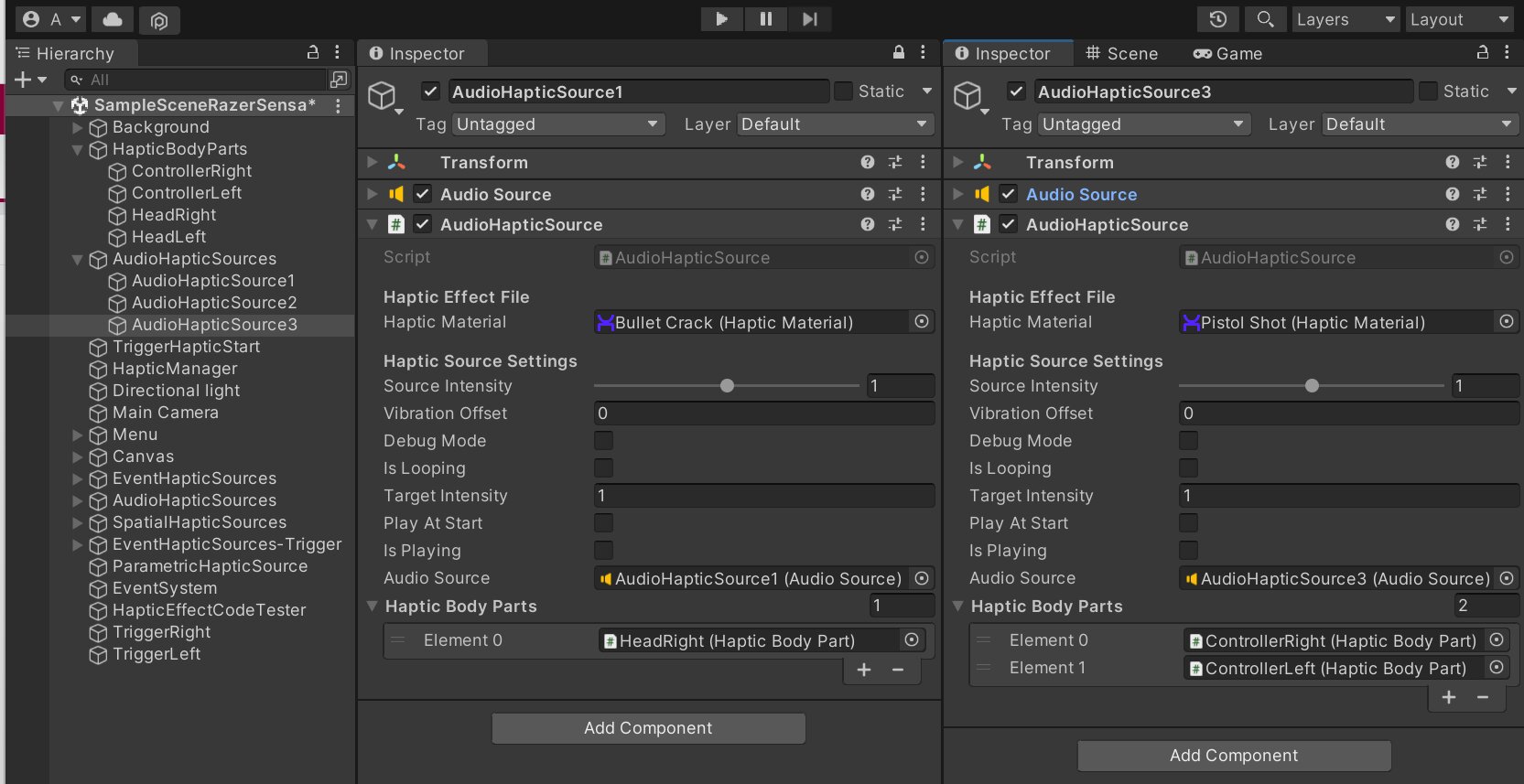The width and height of the screenshot is (1524, 784).
Task: Click Add Component for AudioHapticSource3
Action: click(x=1234, y=756)
